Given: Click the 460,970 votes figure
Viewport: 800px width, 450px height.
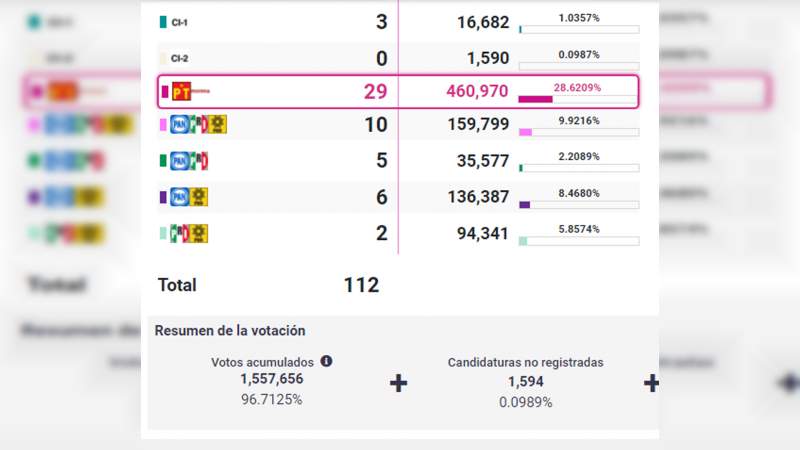Looking at the screenshot, I should pos(477,91).
